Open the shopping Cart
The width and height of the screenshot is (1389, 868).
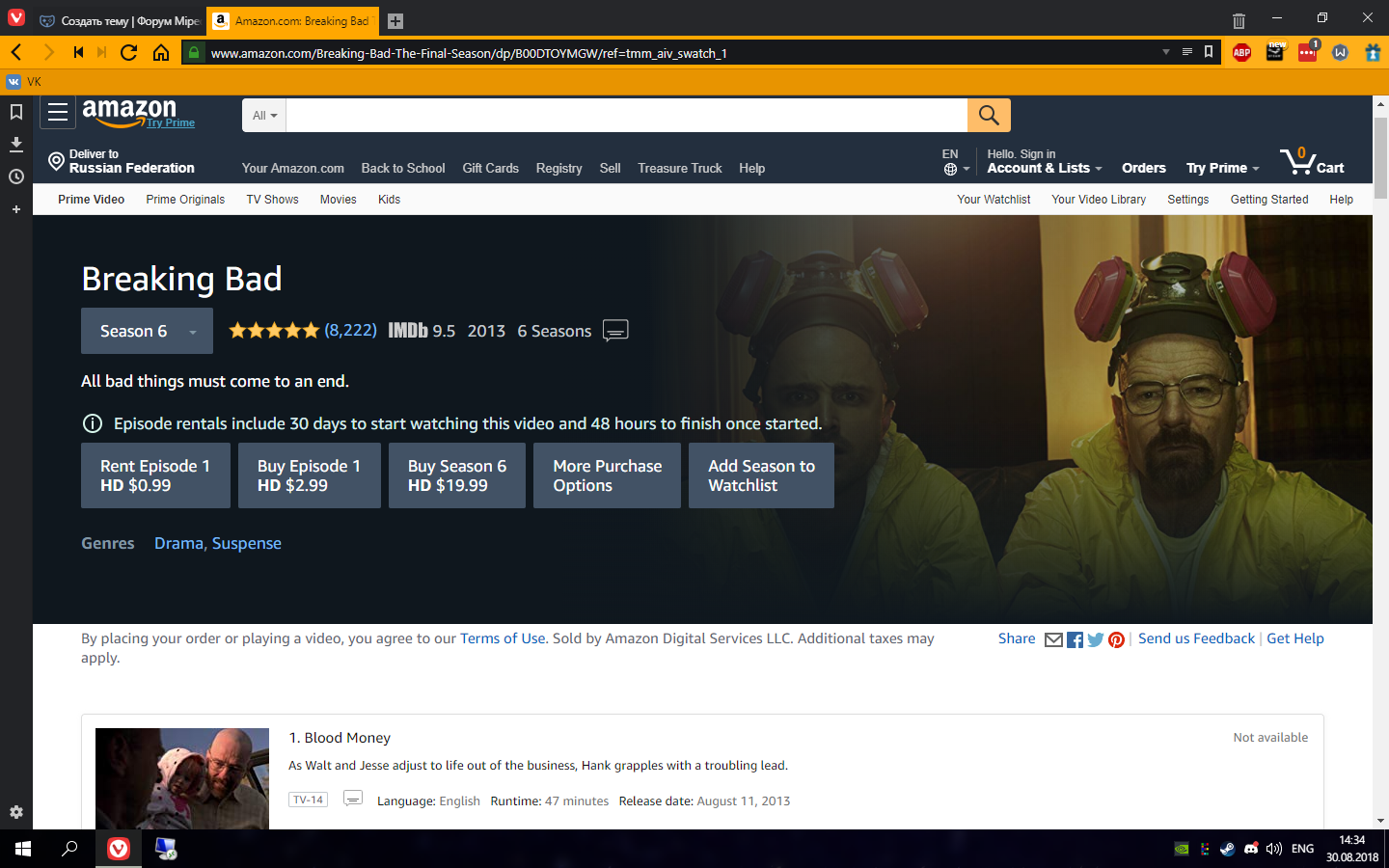click(x=1312, y=161)
